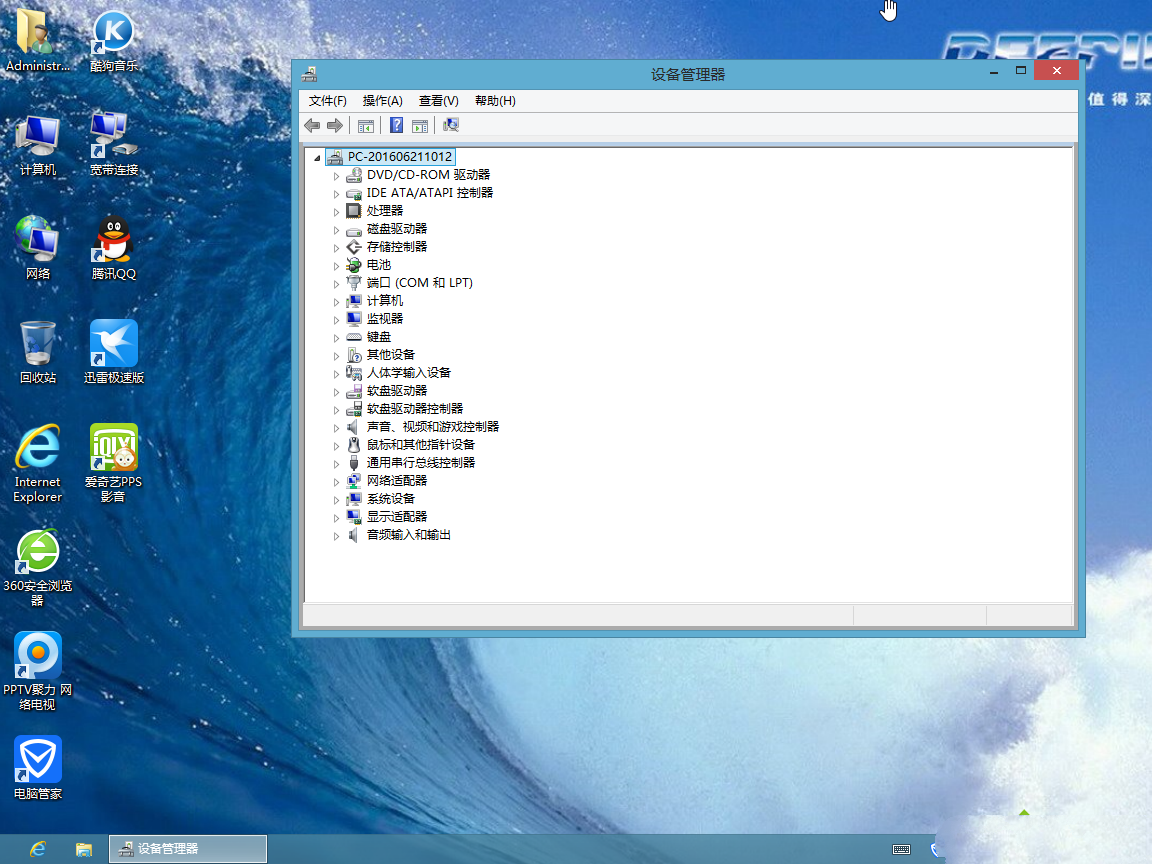This screenshot has height=864, width=1152.
Task: Show the action pane via its toolbar icon
Action: tap(420, 125)
